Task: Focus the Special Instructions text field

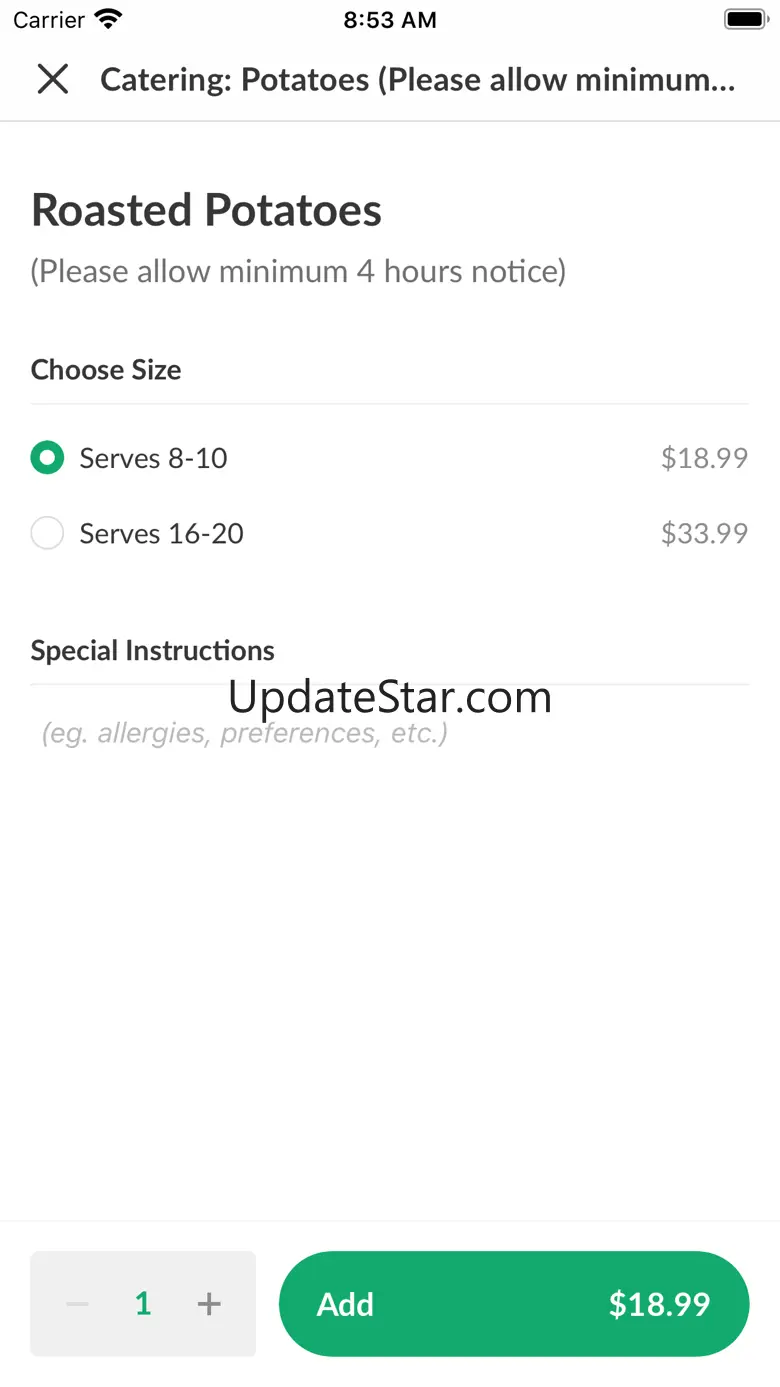Action: point(390,733)
